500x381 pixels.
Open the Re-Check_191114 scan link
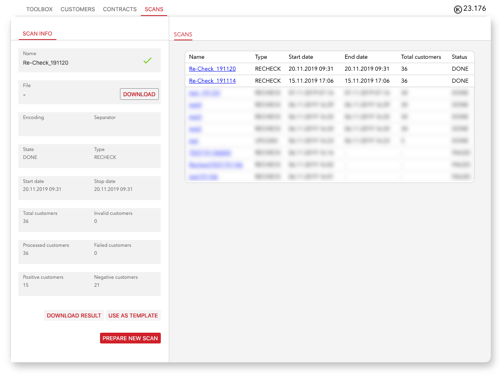pyautogui.click(x=212, y=81)
